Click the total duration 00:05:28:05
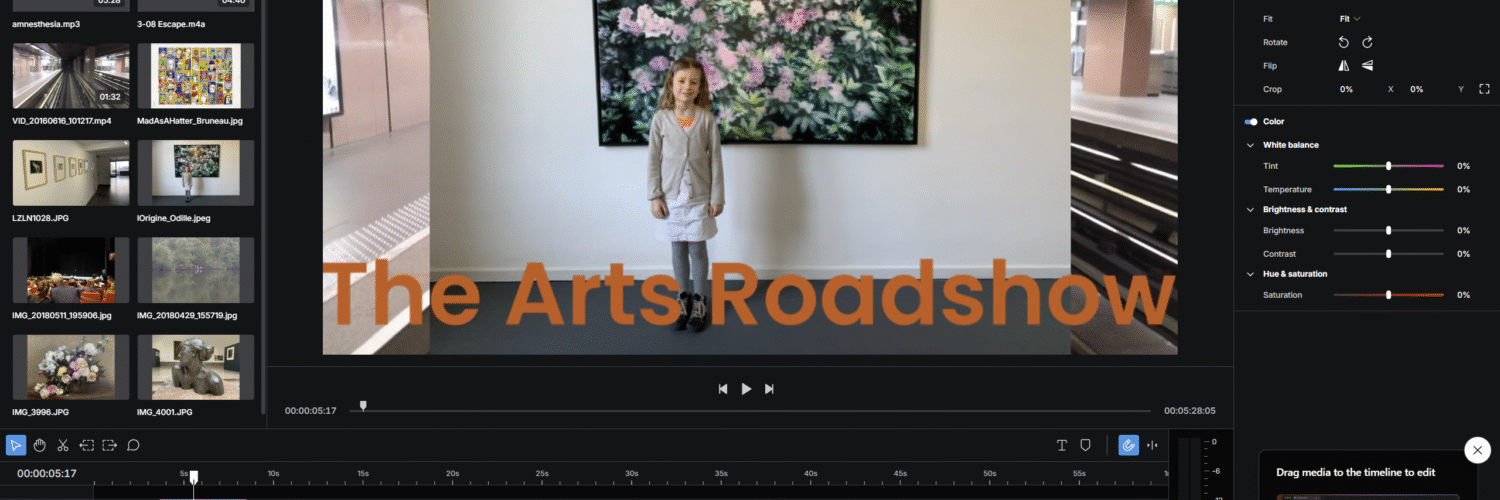 click(x=1189, y=411)
